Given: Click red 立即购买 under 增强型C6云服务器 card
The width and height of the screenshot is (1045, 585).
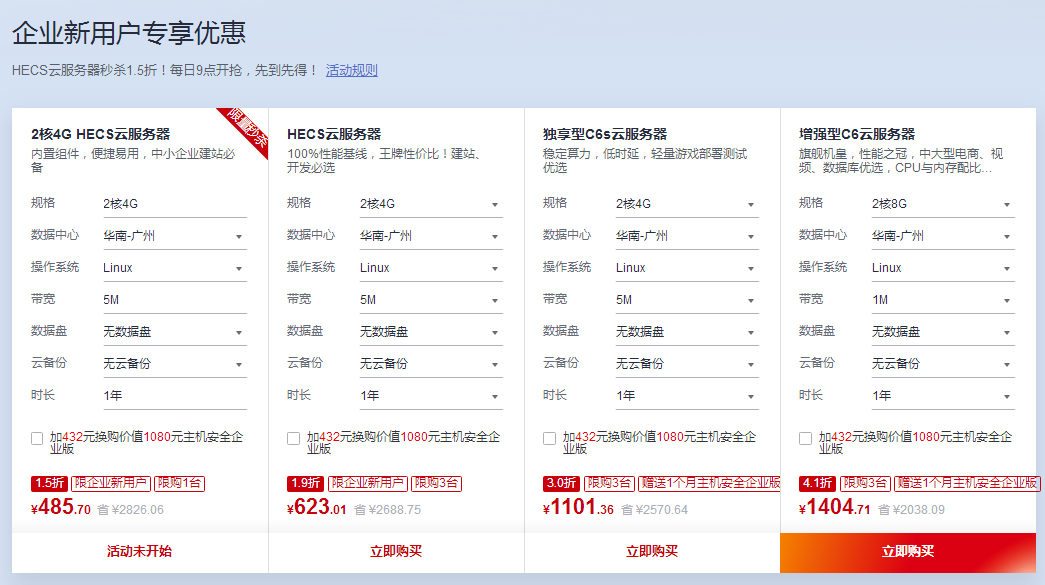Looking at the screenshot, I should click(908, 552).
